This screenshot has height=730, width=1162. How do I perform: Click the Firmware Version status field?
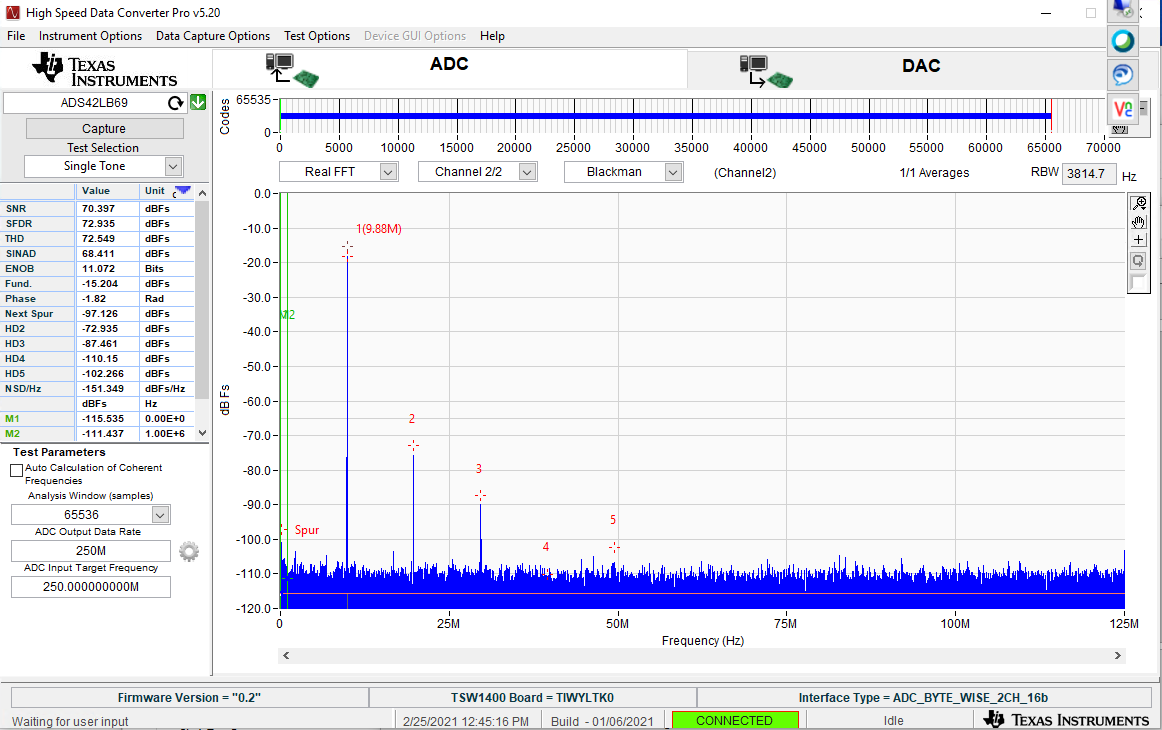190,697
